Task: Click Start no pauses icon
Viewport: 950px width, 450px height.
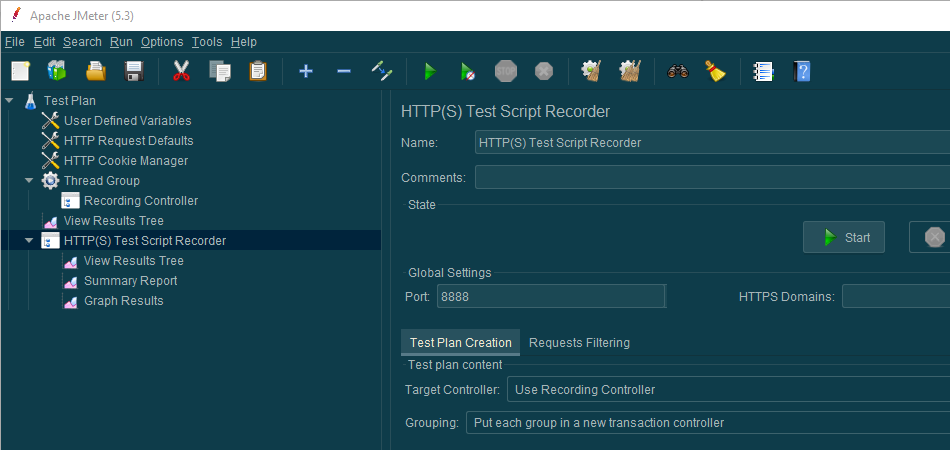Action: [467, 71]
